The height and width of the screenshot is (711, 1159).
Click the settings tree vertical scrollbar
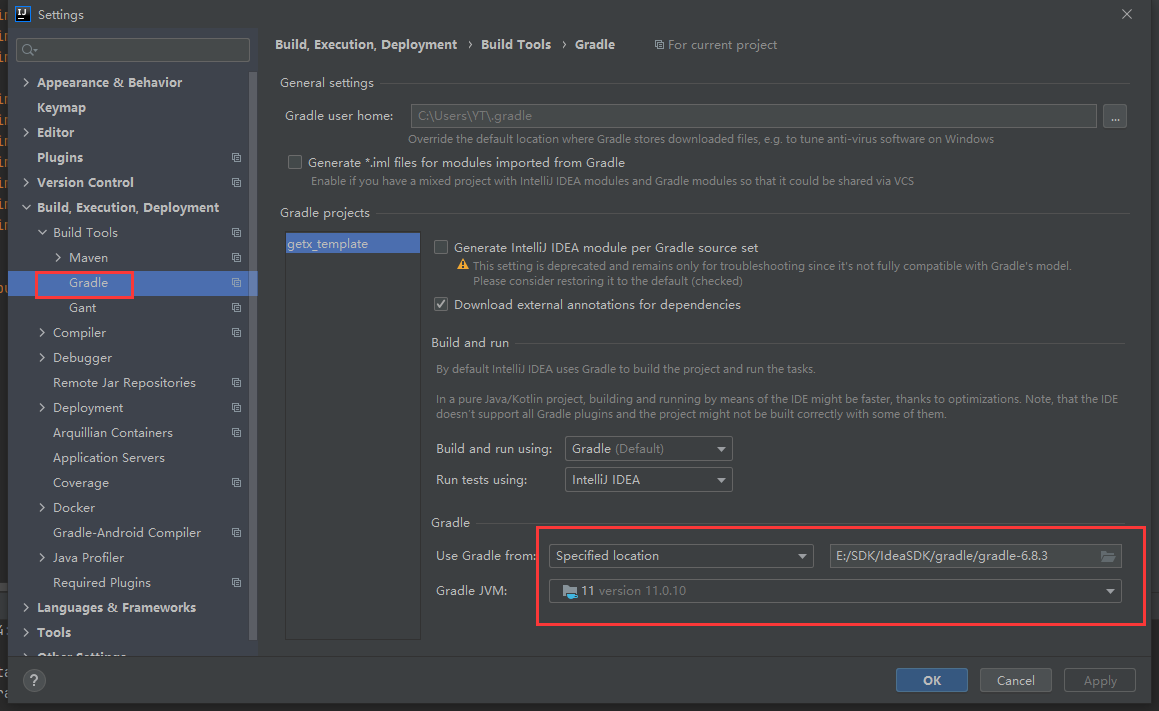(x=254, y=355)
